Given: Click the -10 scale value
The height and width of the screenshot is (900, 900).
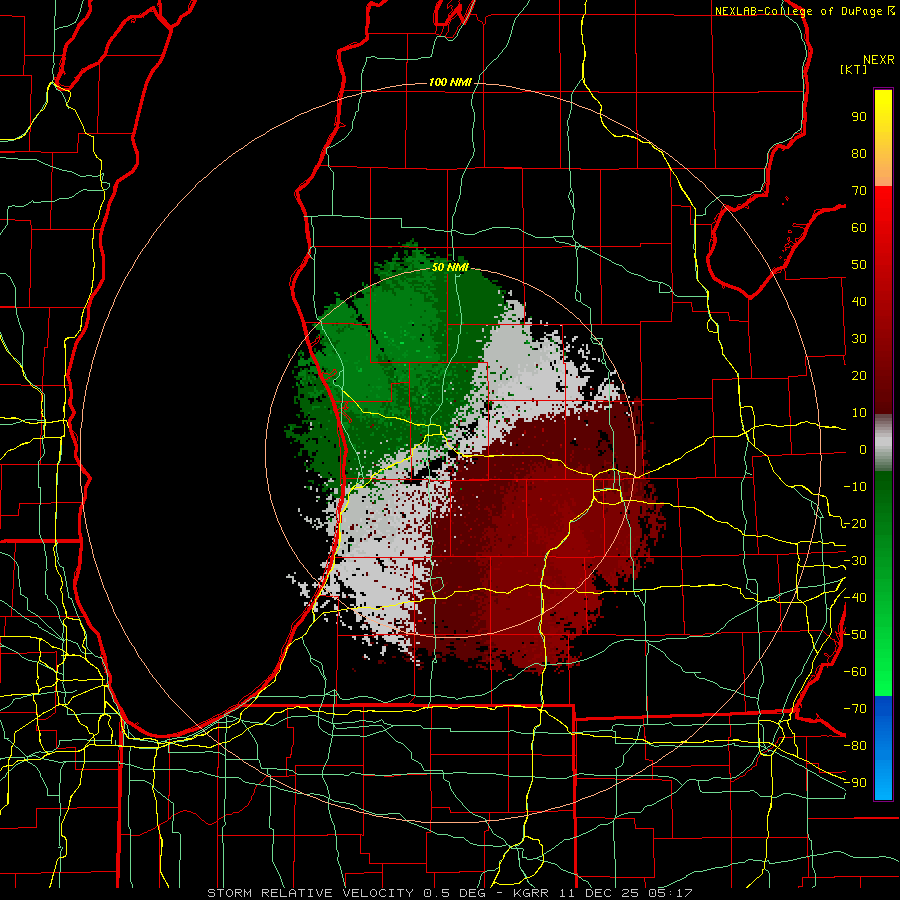Looking at the screenshot, I should point(855,487).
